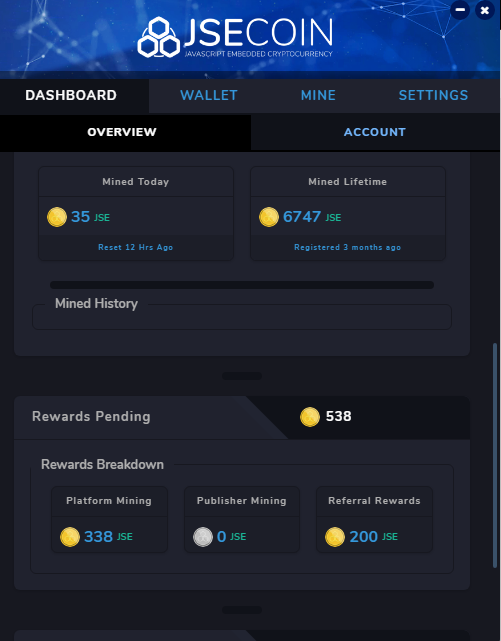Screen dimensions: 501x641
Task: Minimize the JSEcoin window
Action: pyautogui.click(x=460, y=10)
